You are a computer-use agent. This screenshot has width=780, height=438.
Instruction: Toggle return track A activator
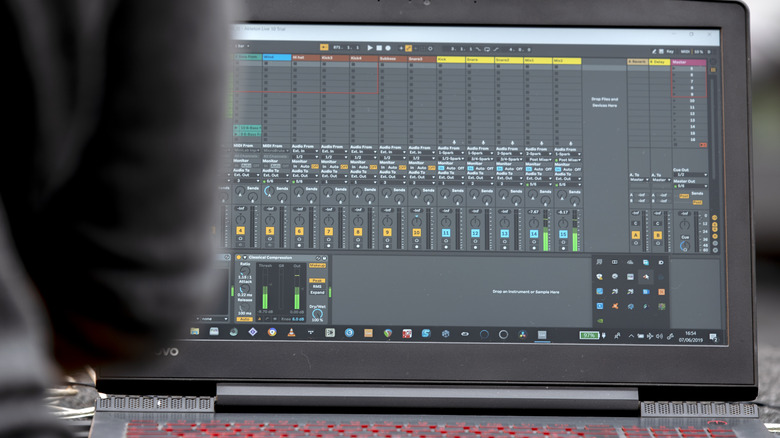pyautogui.click(x=635, y=235)
